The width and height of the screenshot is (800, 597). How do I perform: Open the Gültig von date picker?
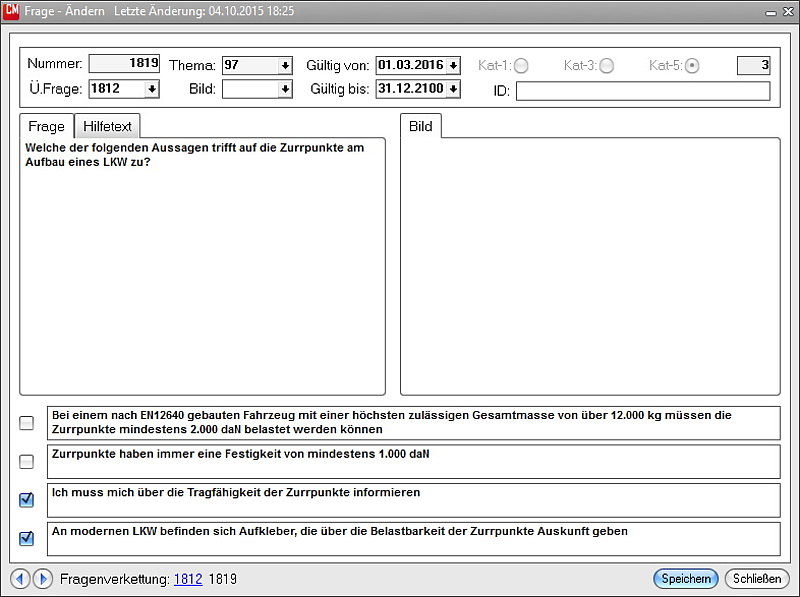(x=453, y=65)
